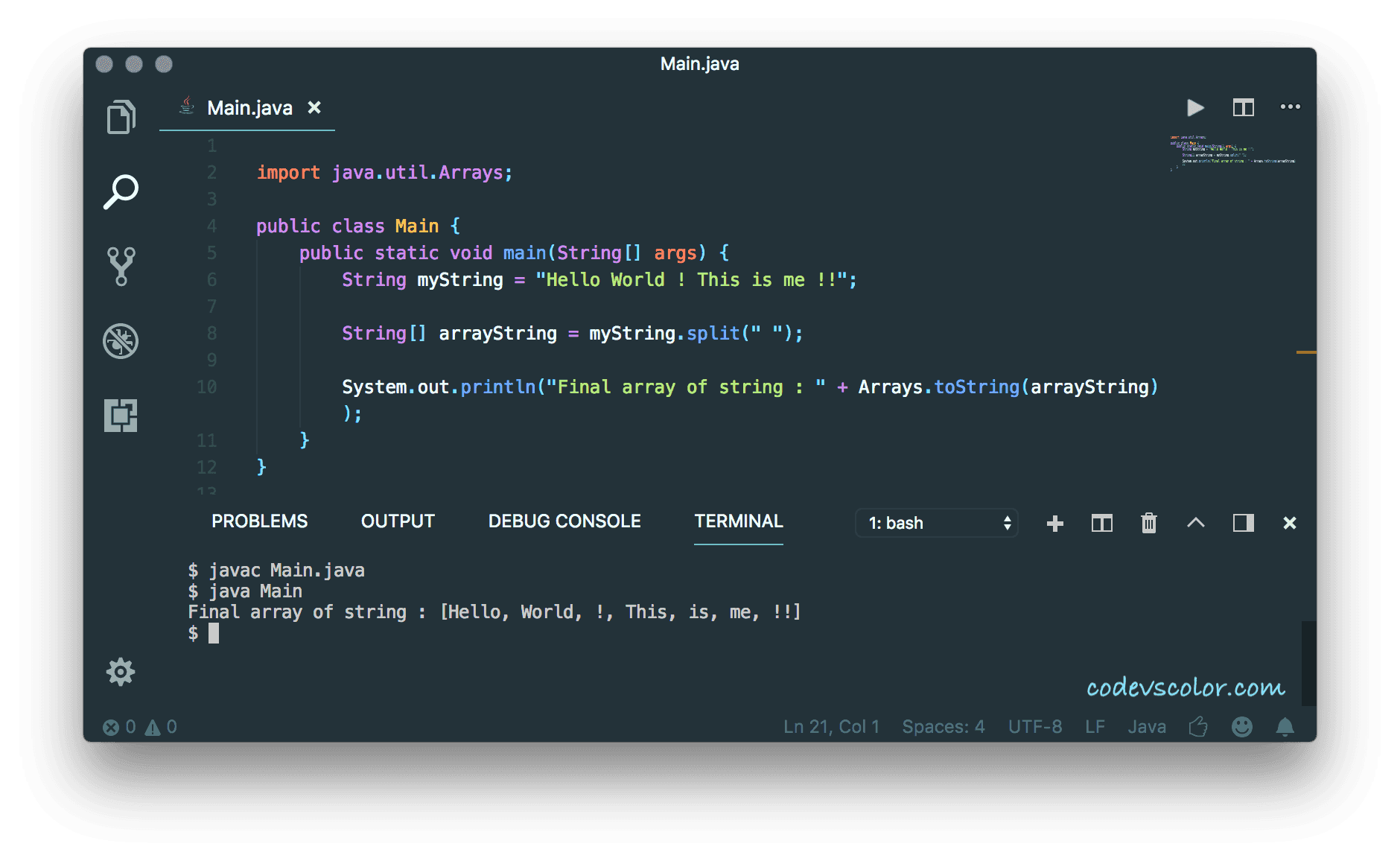Open editor More Actions ellipsis menu
This screenshot has width=1400, height=861.
click(x=1291, y=107)
